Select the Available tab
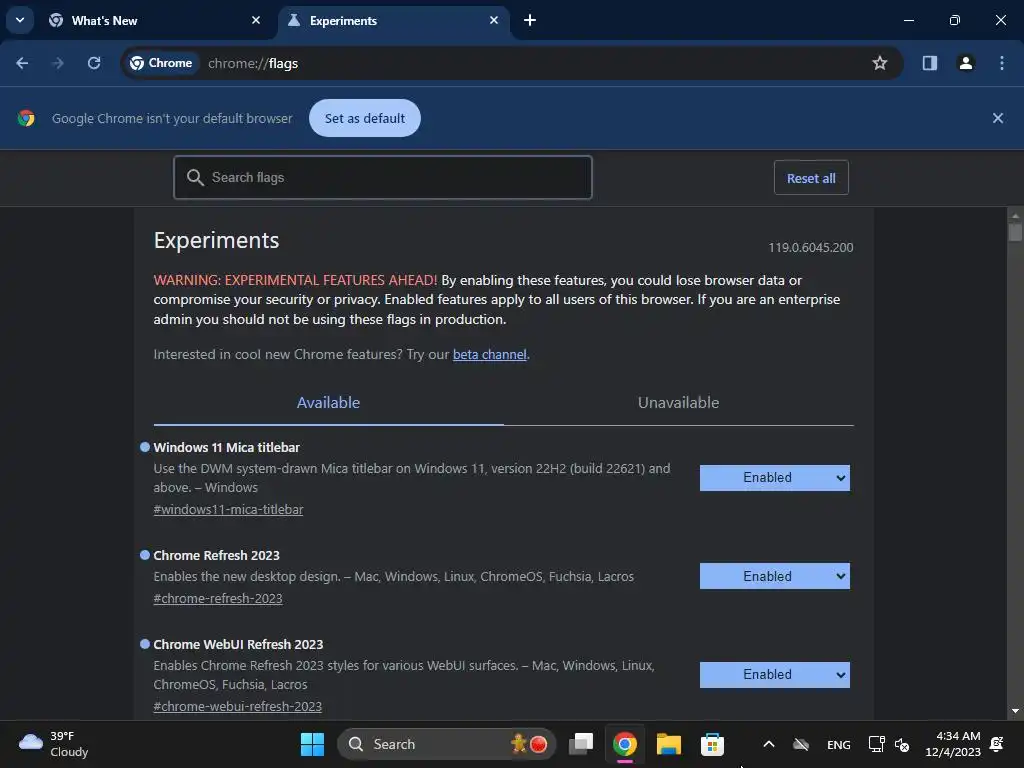The width and height of the screenshot is (1024, 768). pos(328,403)
